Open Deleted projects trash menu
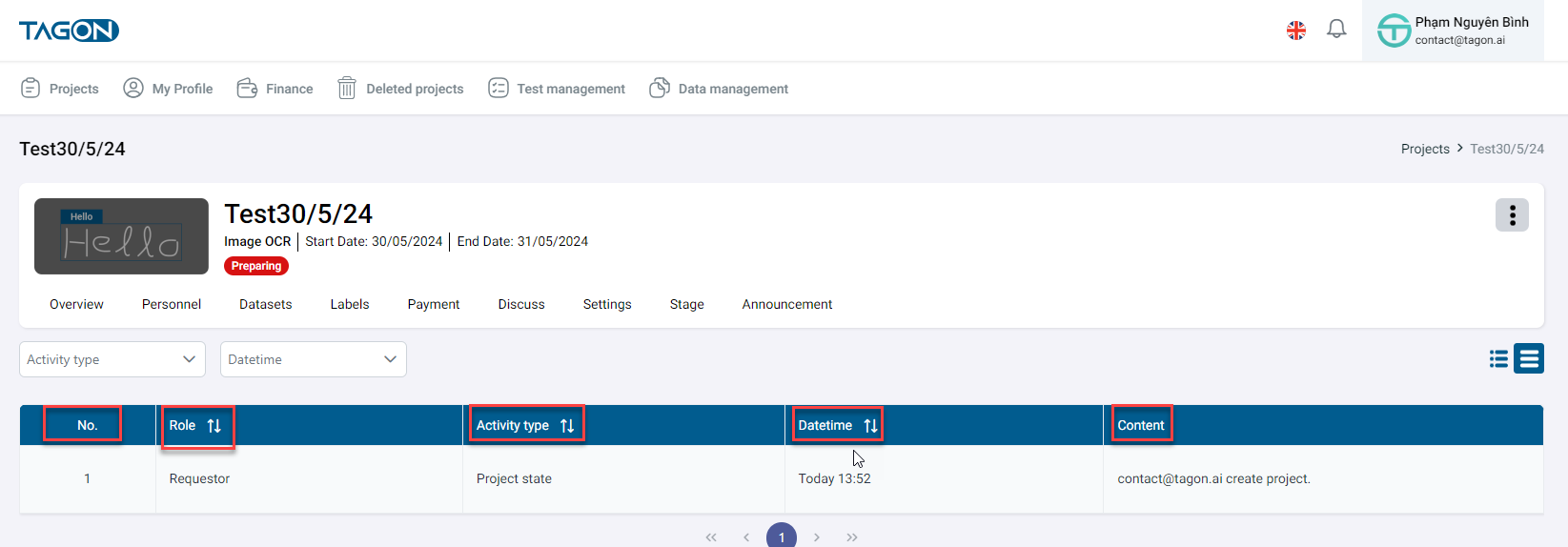The image size is (1568, 547). click(x=400, y=89)
